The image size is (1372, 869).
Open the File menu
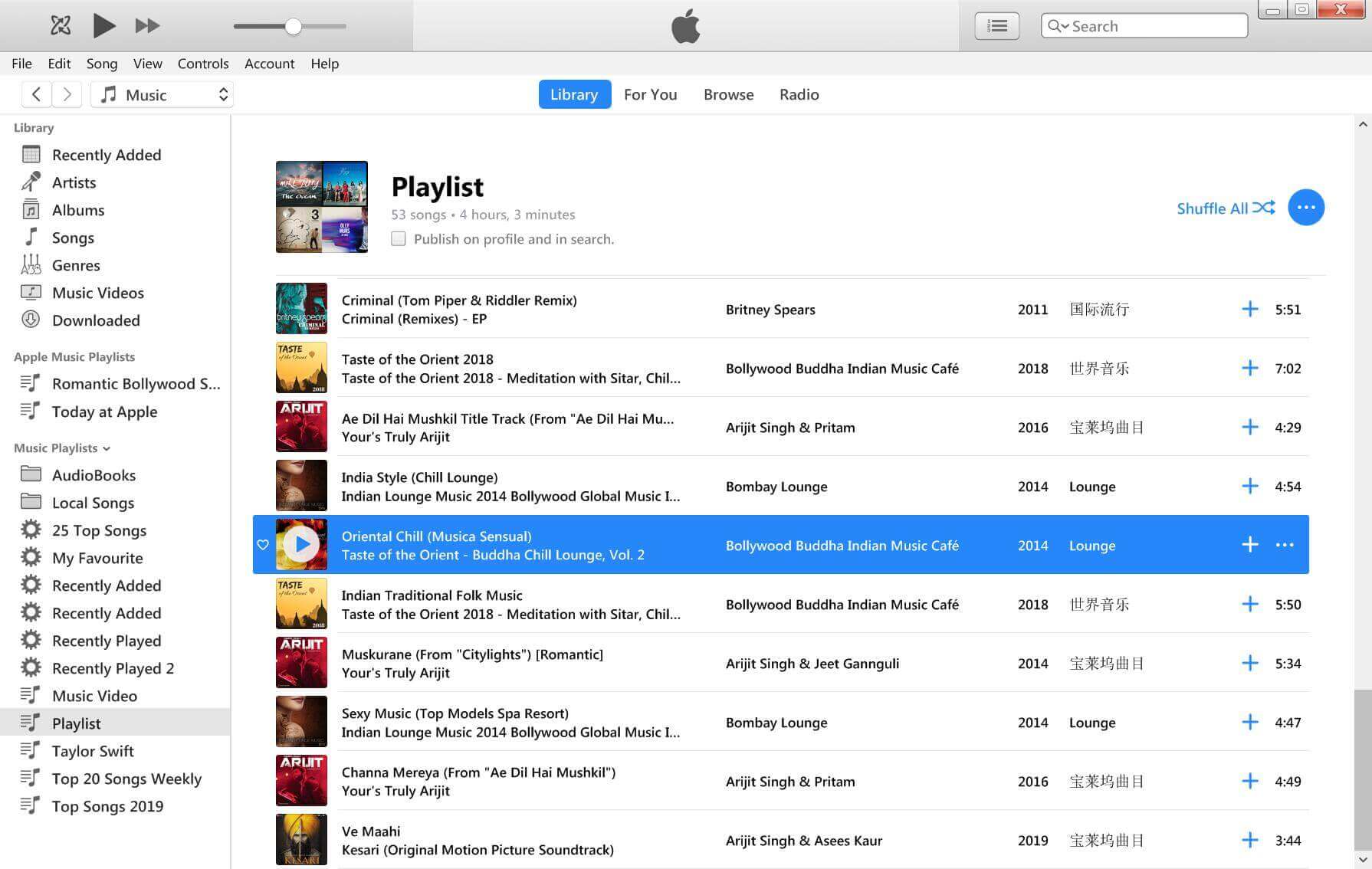click(x=21, y=64)
